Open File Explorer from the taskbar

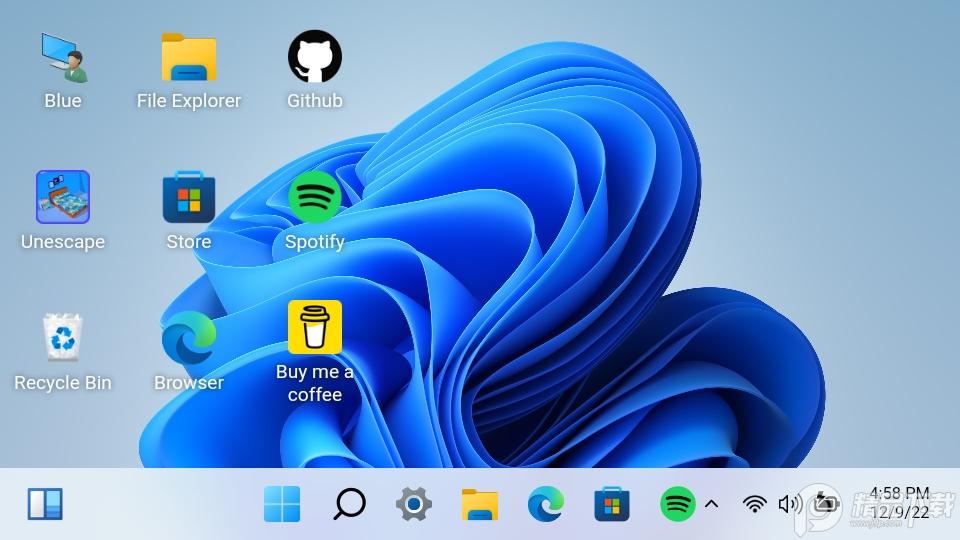(480, 504)
